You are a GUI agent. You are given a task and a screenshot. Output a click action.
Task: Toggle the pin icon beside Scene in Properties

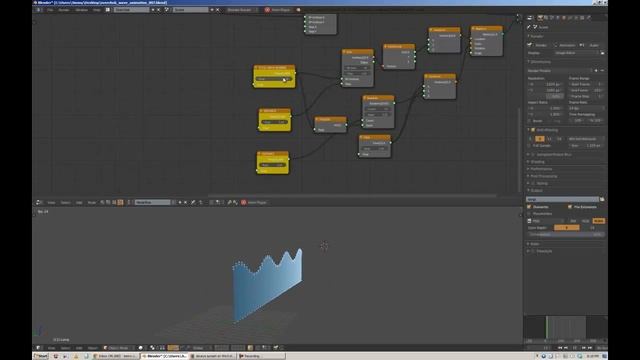529,27
